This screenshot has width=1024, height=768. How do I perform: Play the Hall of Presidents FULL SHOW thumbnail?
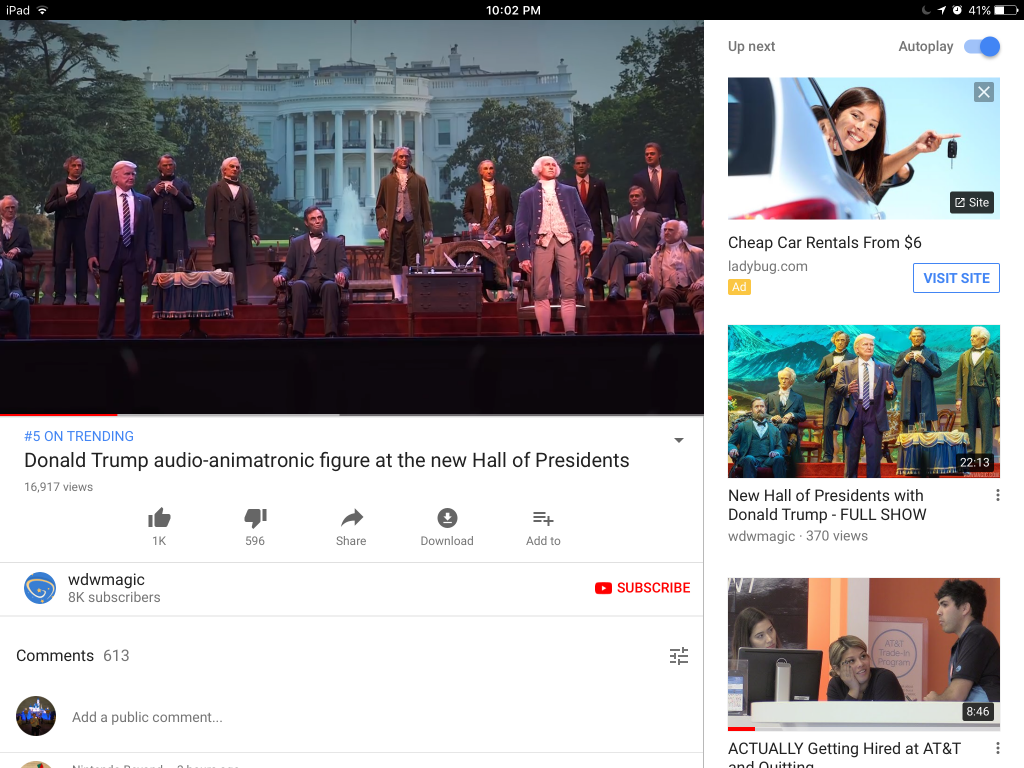863,401
